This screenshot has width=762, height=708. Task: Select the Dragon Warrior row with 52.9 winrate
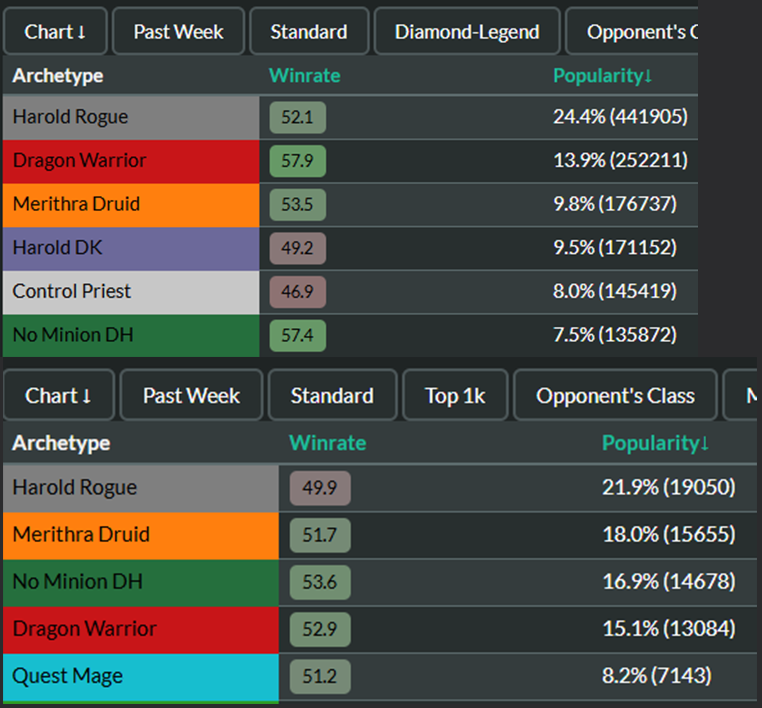click(x=380, y=629)
